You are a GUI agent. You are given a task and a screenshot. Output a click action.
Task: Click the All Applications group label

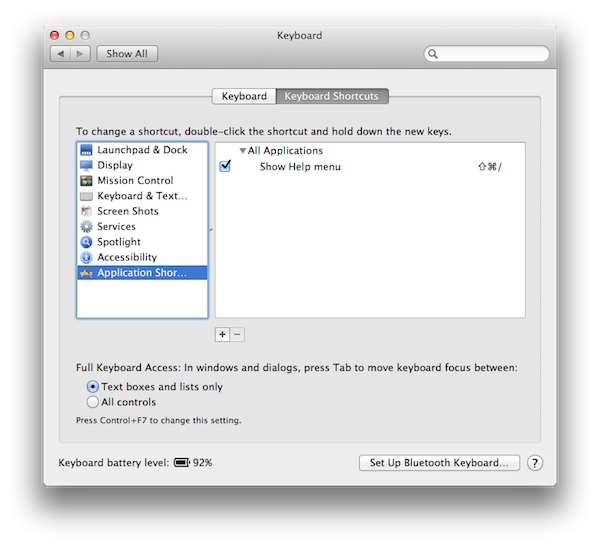(x=285, y=151)
